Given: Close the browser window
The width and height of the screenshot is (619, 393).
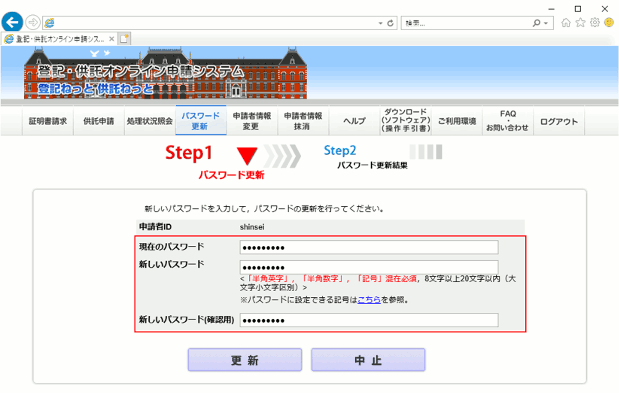Looking at the screenshot, I should [x=604, y=9].
